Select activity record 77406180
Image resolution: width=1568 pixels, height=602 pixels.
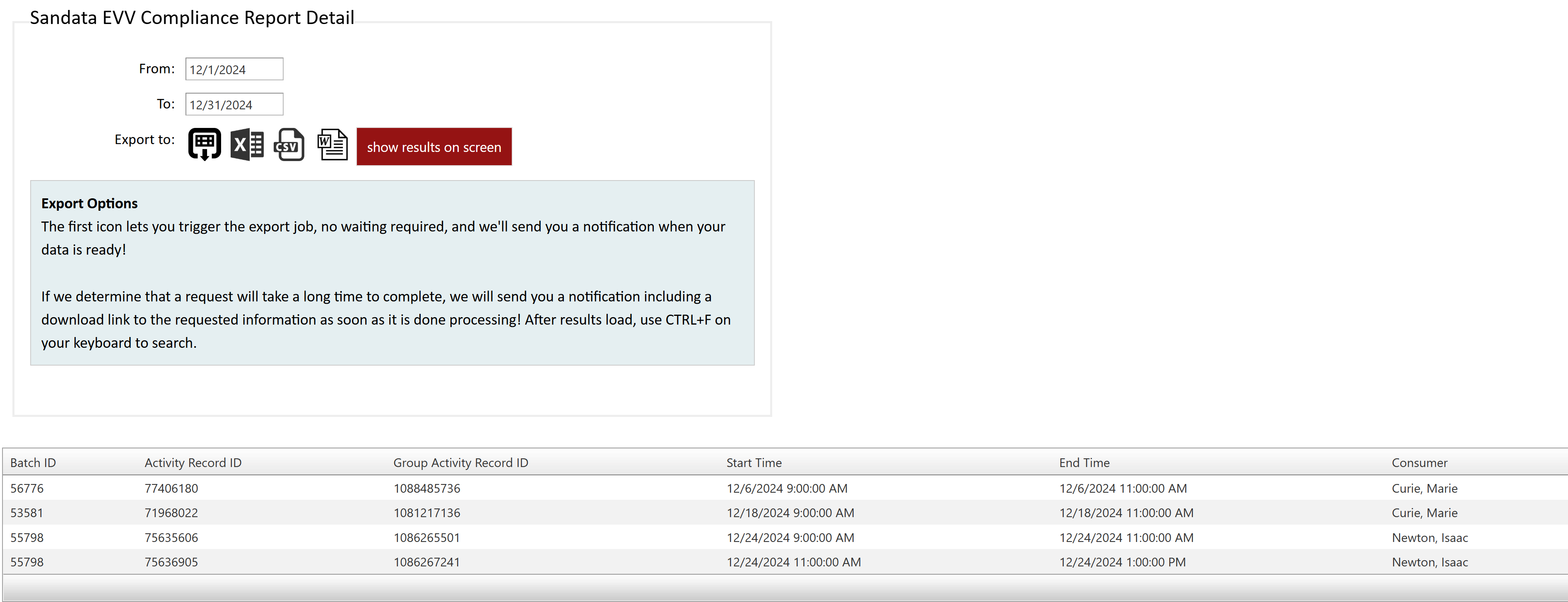coord(171,489)
